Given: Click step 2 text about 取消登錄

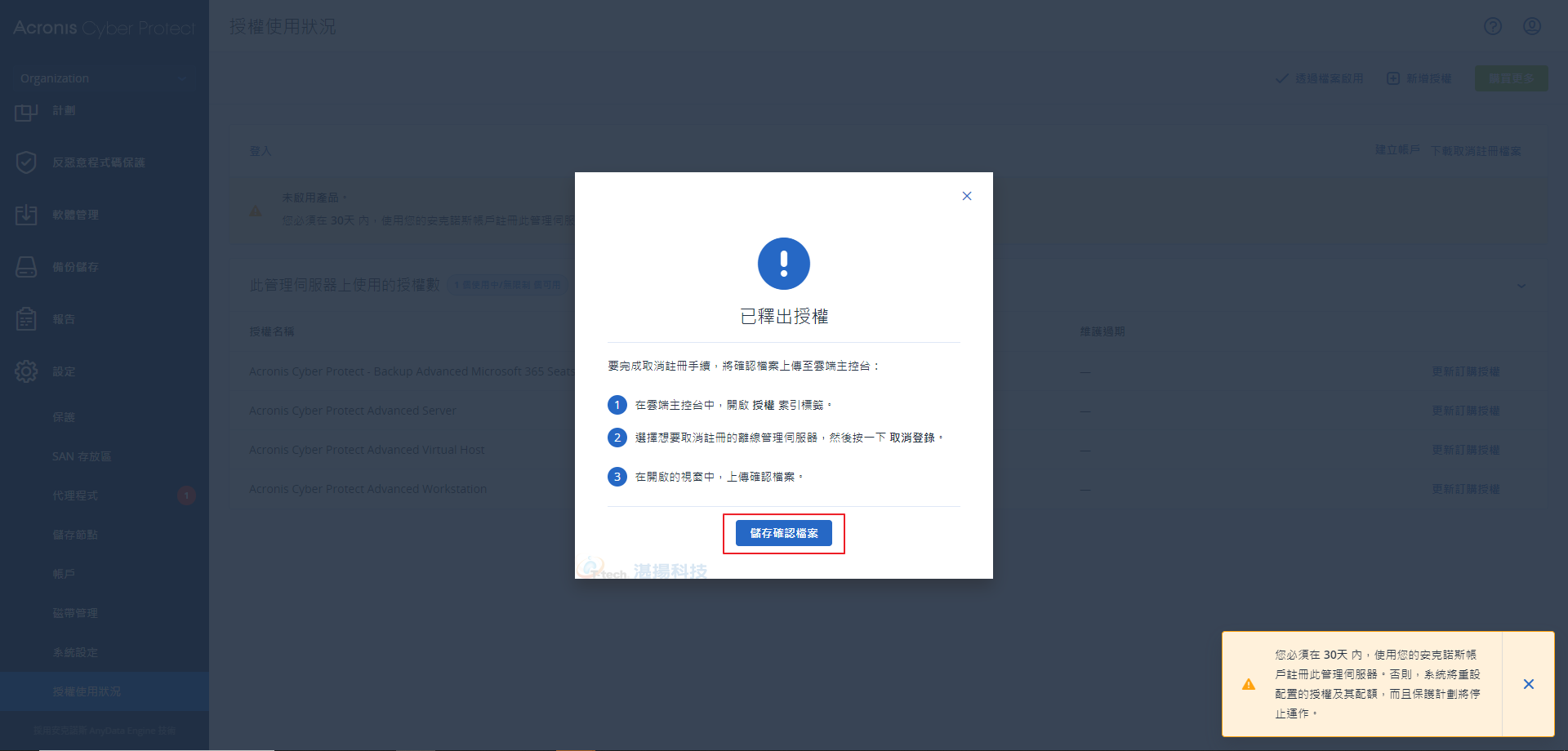Looking at the screenshot, I should 789,438.
